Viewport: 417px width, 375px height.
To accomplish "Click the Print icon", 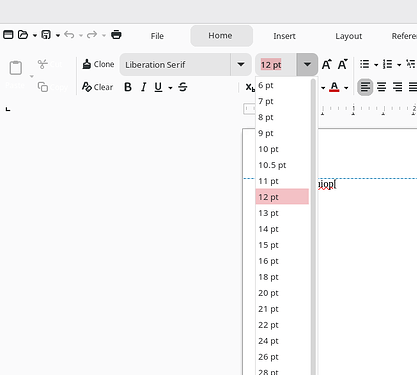I will point(116,35).
